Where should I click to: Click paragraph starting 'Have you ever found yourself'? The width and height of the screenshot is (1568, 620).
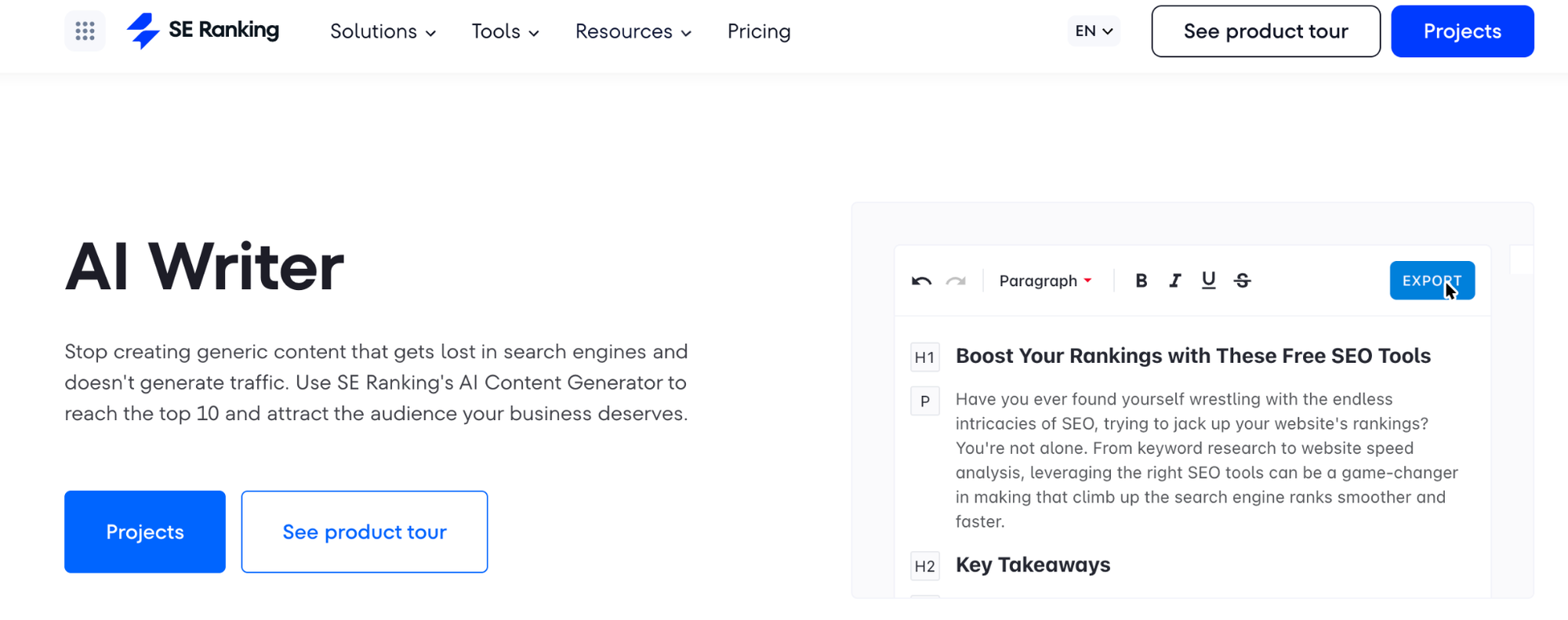(1207, 460)
